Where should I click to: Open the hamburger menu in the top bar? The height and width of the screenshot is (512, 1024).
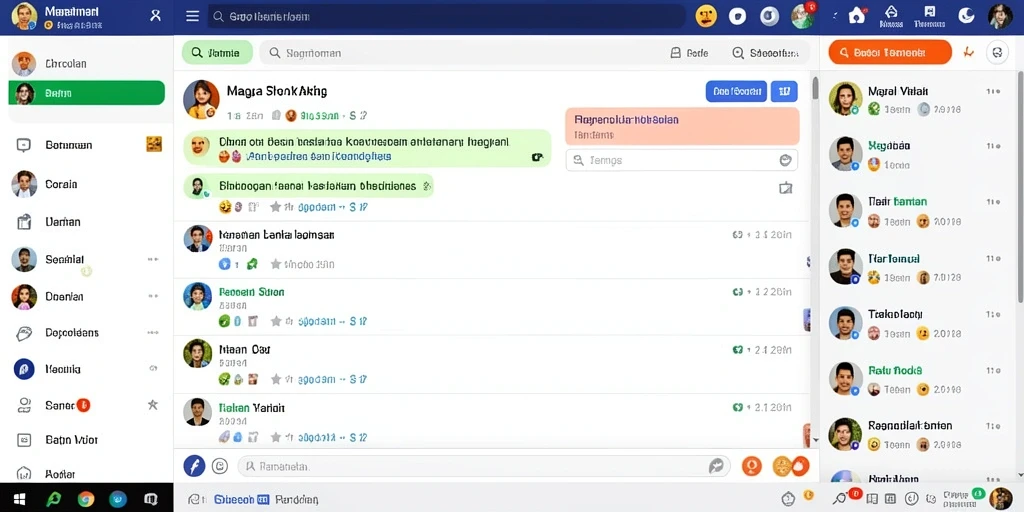pos(193,16)
